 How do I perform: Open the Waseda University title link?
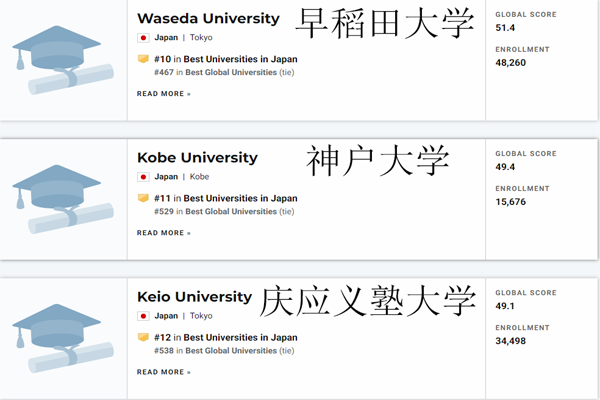[x=208, y=19]
